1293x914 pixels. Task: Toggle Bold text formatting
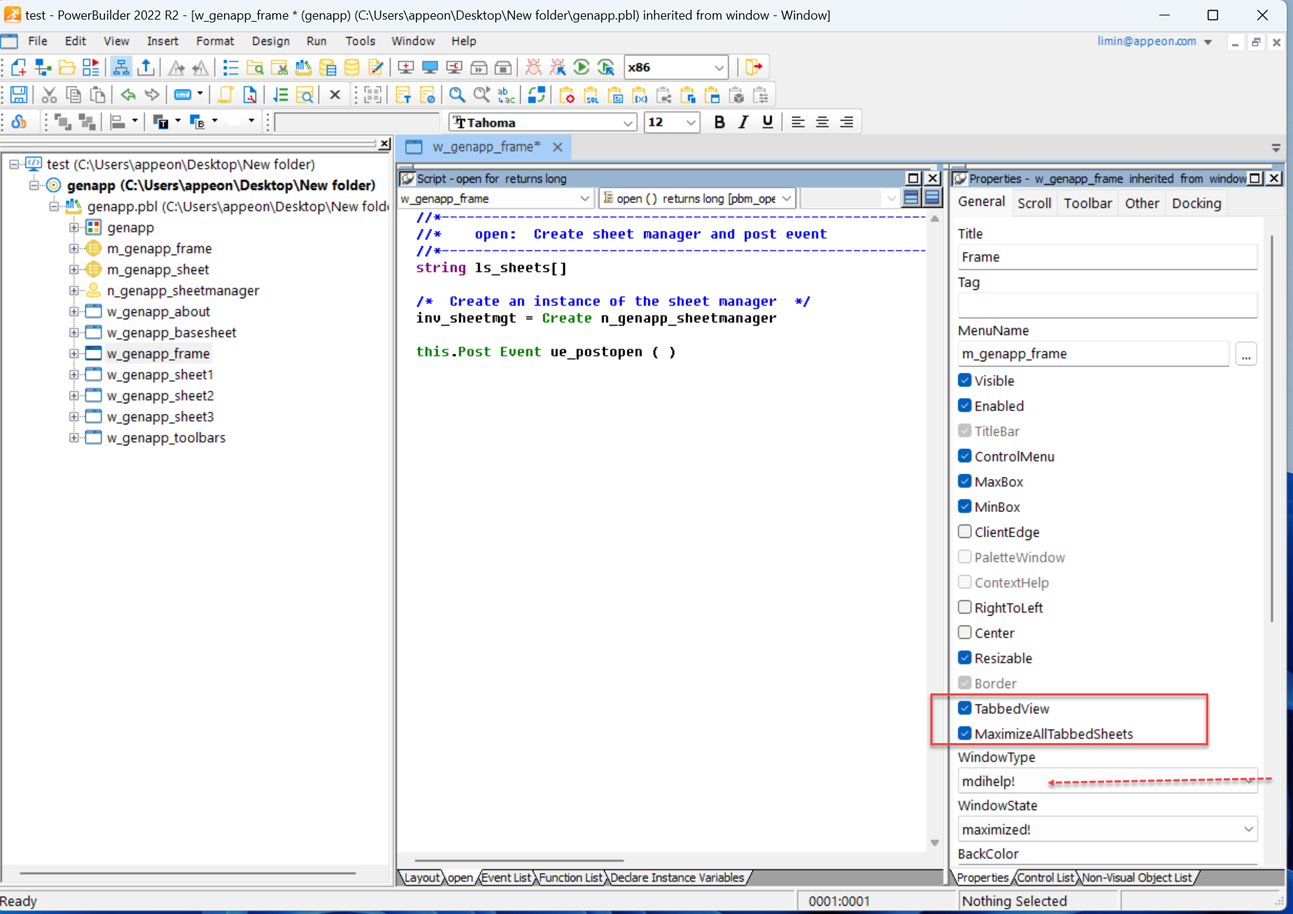(719, 122)
